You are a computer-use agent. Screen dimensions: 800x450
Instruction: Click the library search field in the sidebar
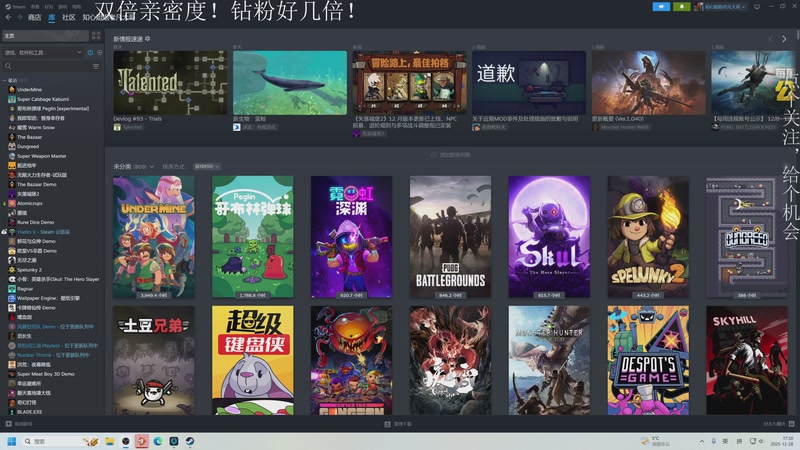coord(51,66)
